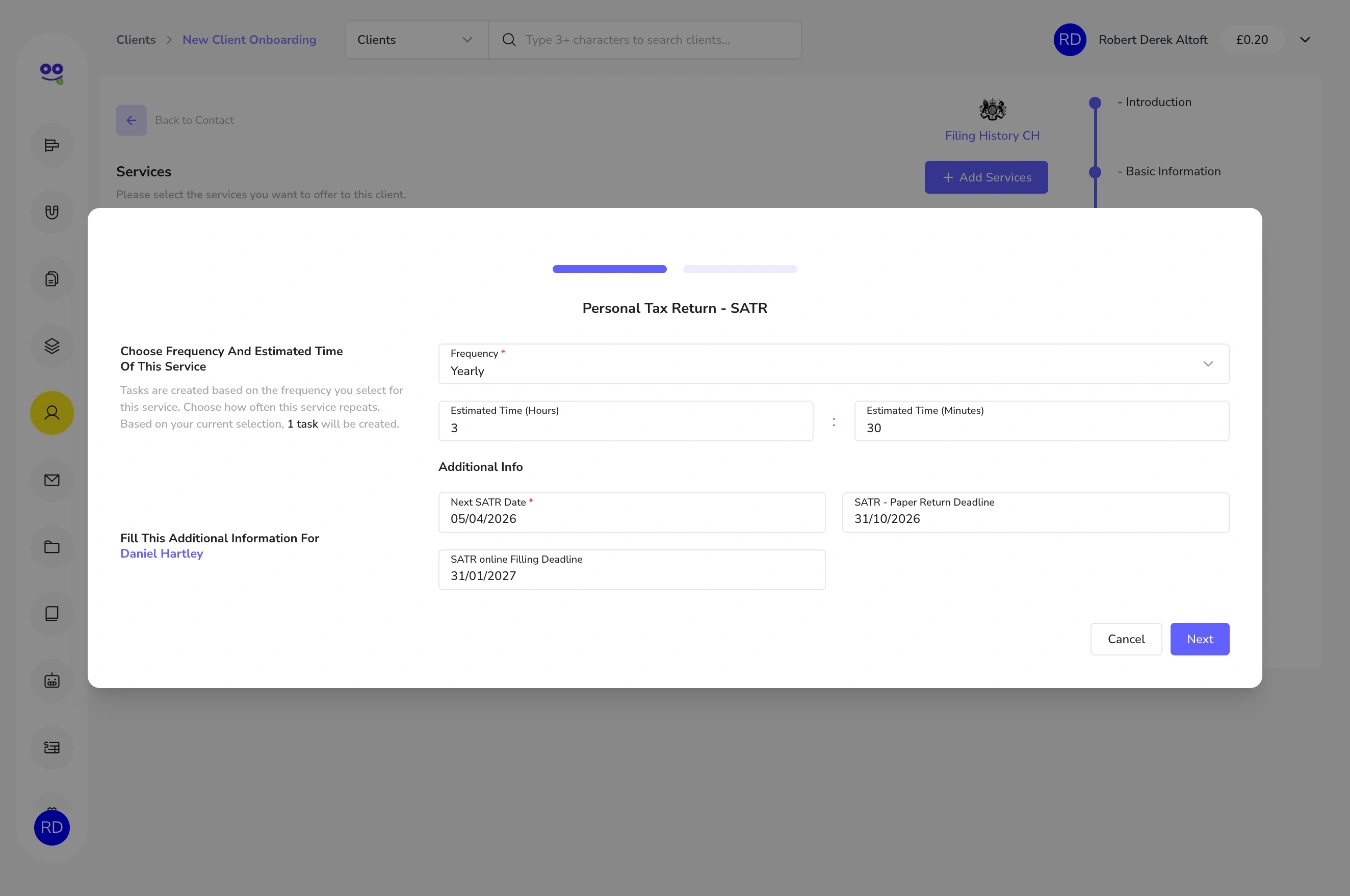Focus the client search box

click(644, 40)
